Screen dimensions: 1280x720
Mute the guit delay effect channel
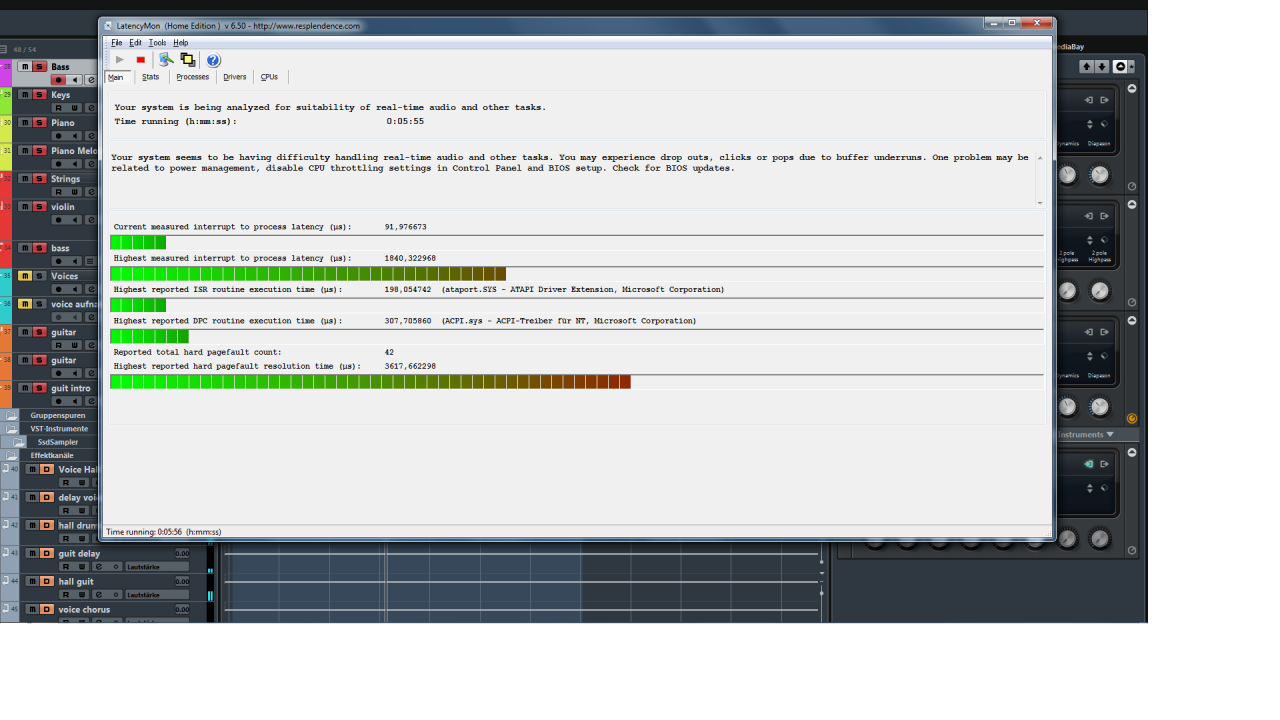click(x=32, y=553)
